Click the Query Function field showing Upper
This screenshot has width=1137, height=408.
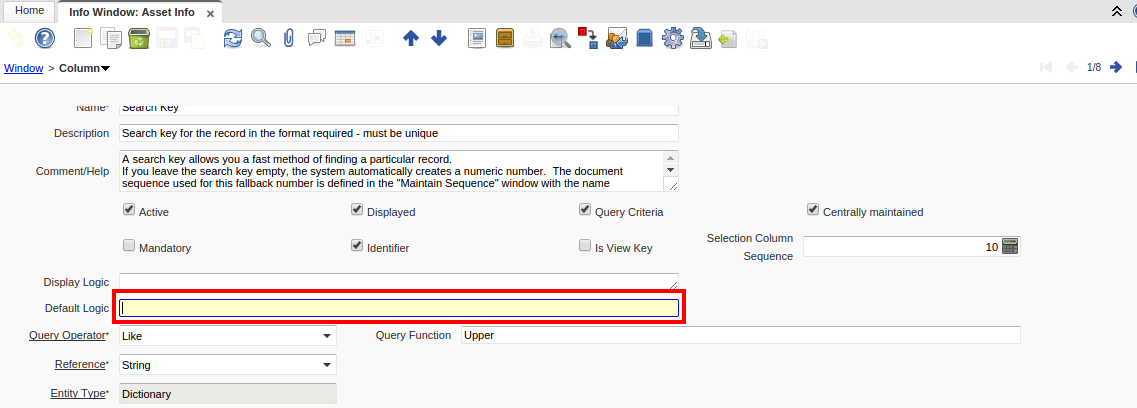[740, 336]
